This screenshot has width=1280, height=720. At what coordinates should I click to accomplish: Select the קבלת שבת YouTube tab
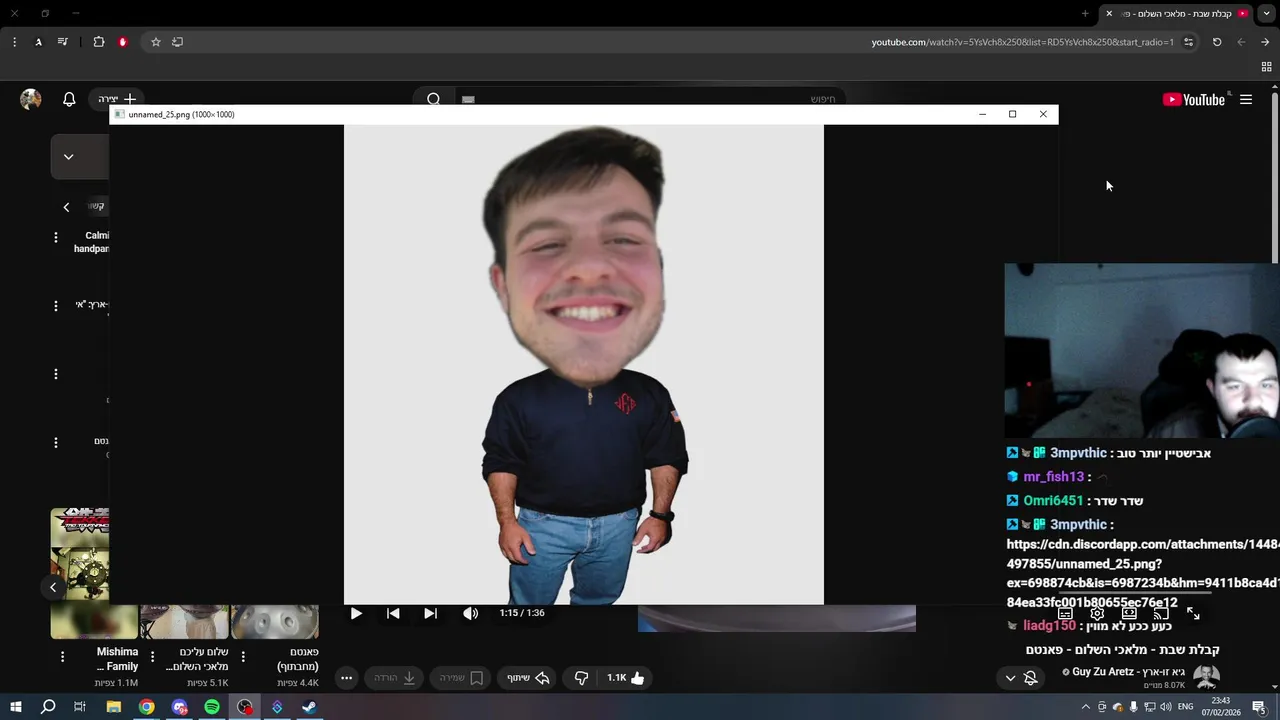(1176, 14)
